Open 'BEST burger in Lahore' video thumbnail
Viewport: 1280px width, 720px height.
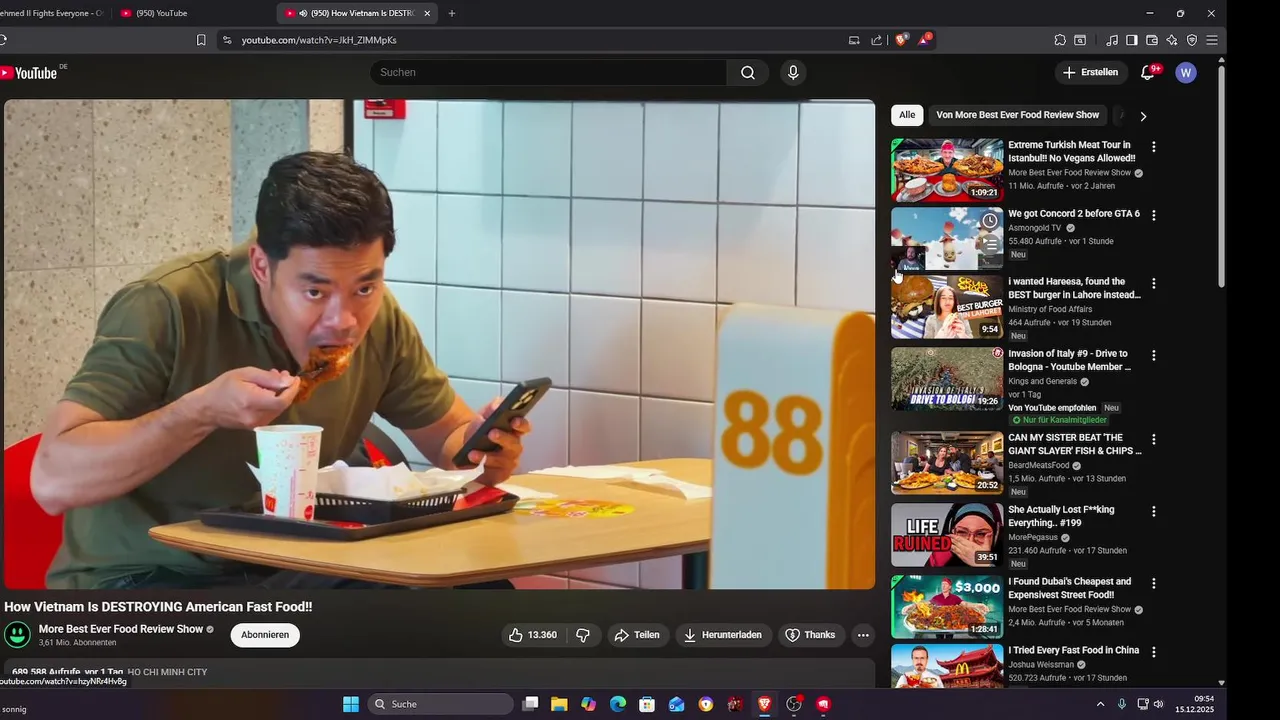pos(947,307)
